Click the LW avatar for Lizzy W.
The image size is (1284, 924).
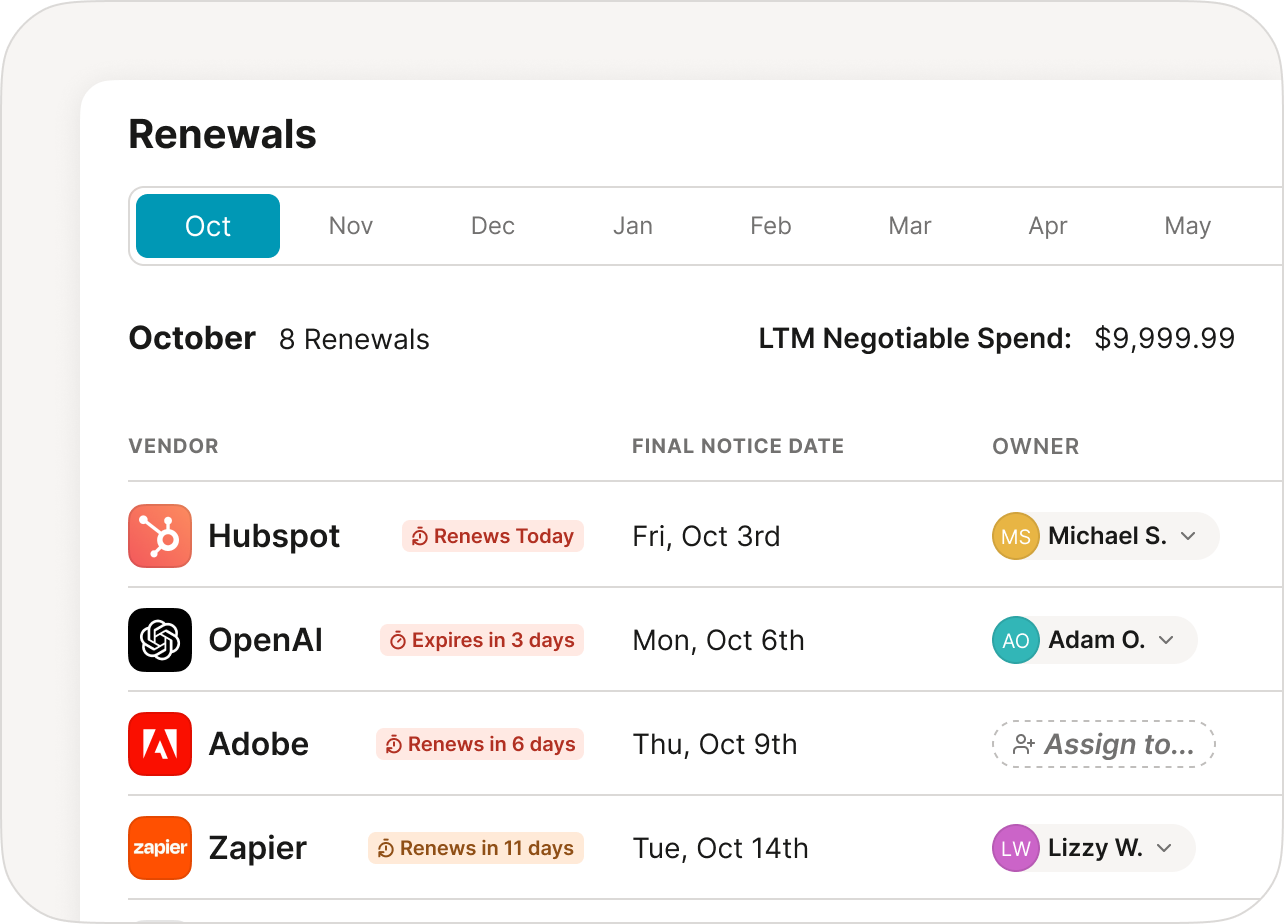coord(1016,849)
